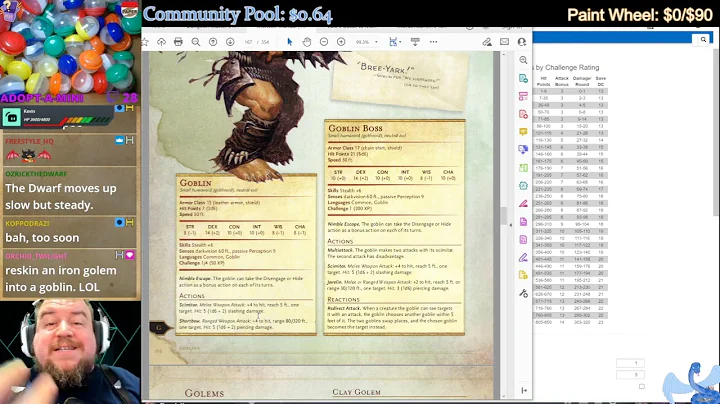Screen dimensions: 720x404
Task: Send the file by email envelope icon
Action: click(504, 42)
